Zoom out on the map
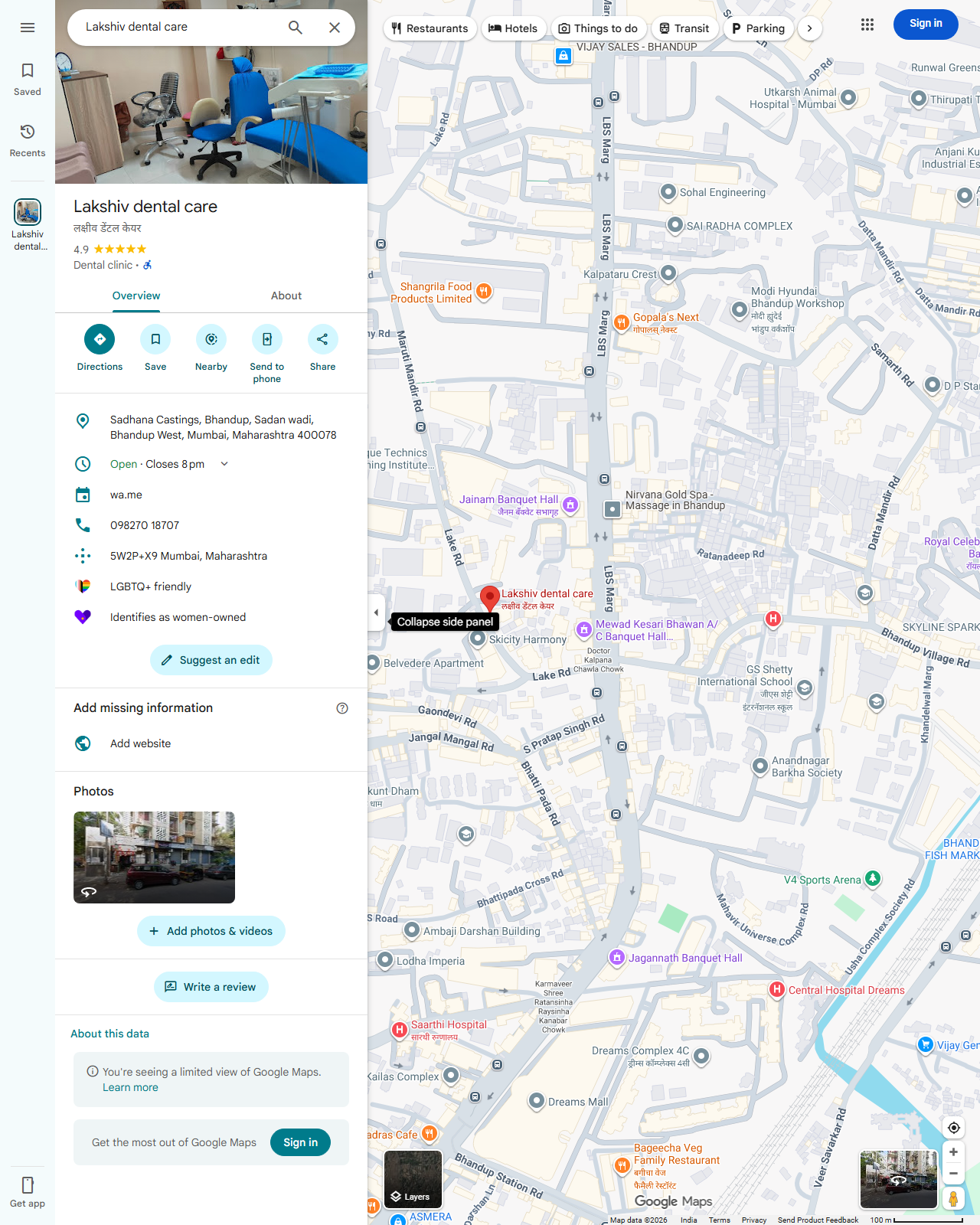The image size is (980, 1225). pyautogui.click(x=953, y=1174)
